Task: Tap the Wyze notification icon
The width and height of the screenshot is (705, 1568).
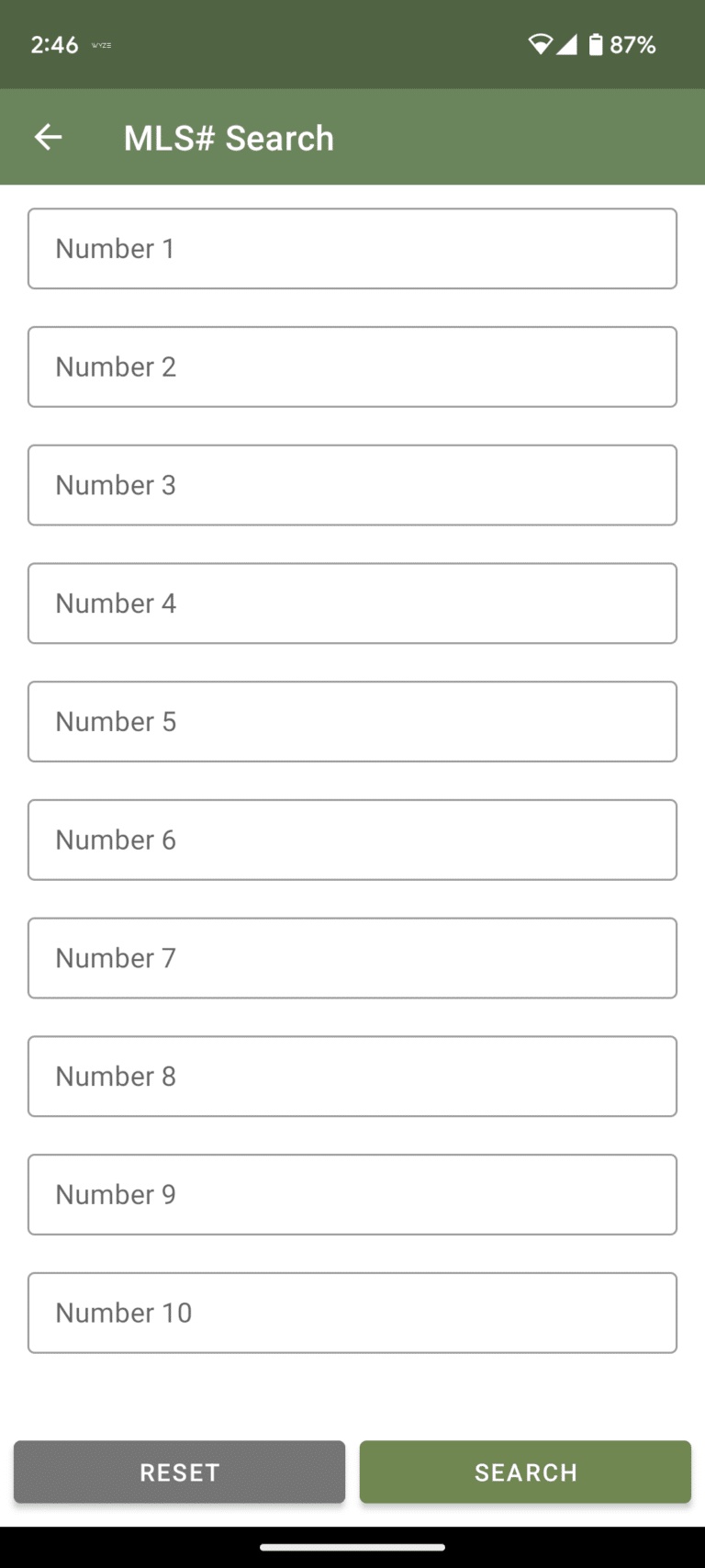Action: point(102,45)
